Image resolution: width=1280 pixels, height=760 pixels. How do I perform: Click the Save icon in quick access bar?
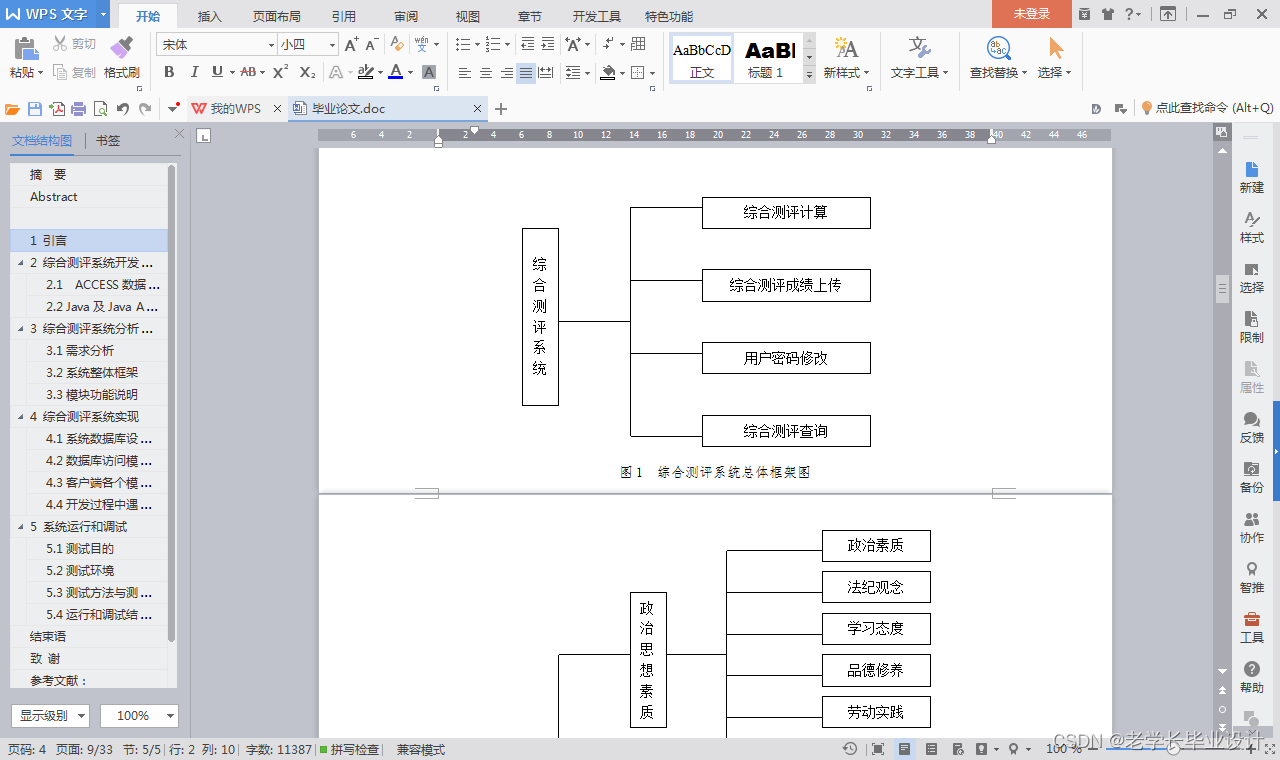tap(36, 108)
